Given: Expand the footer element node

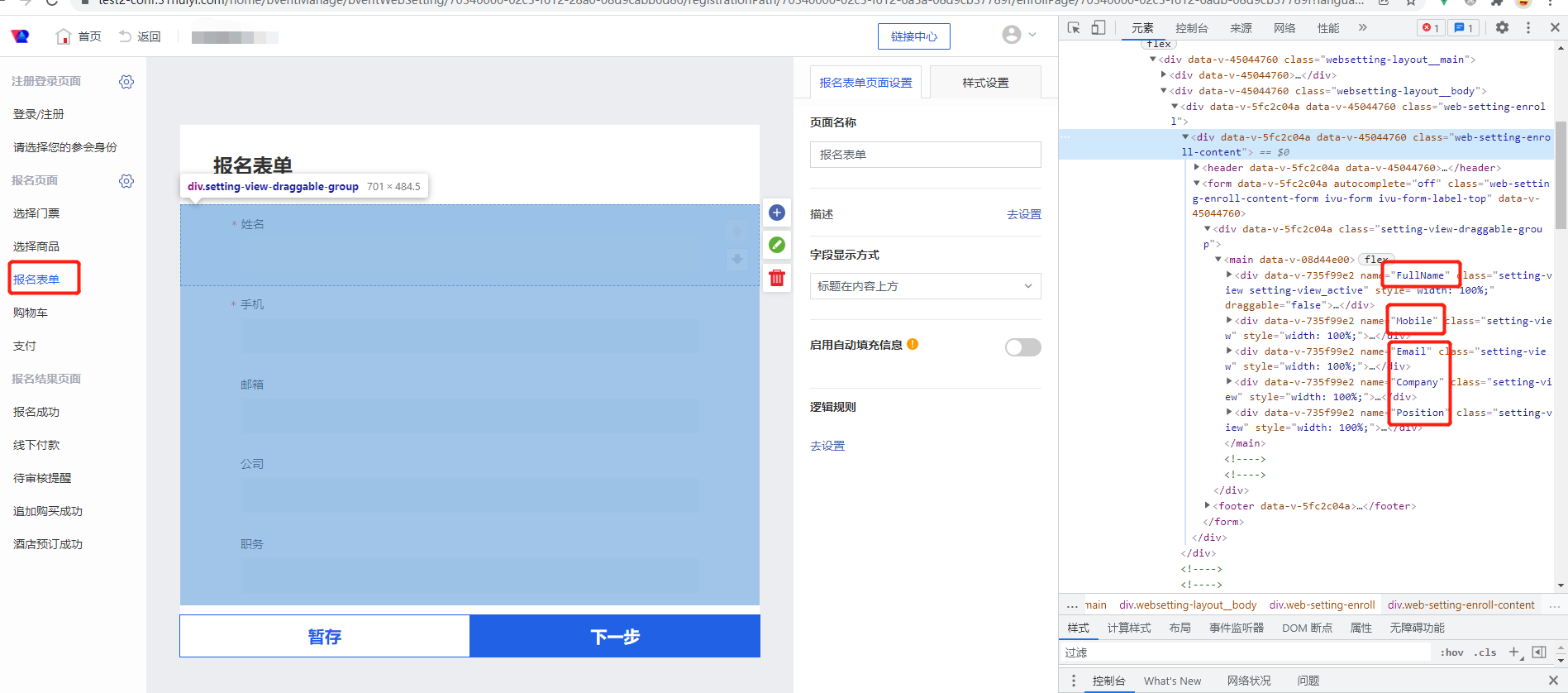Looking at the screenshot, I should tap(1208, 505).
